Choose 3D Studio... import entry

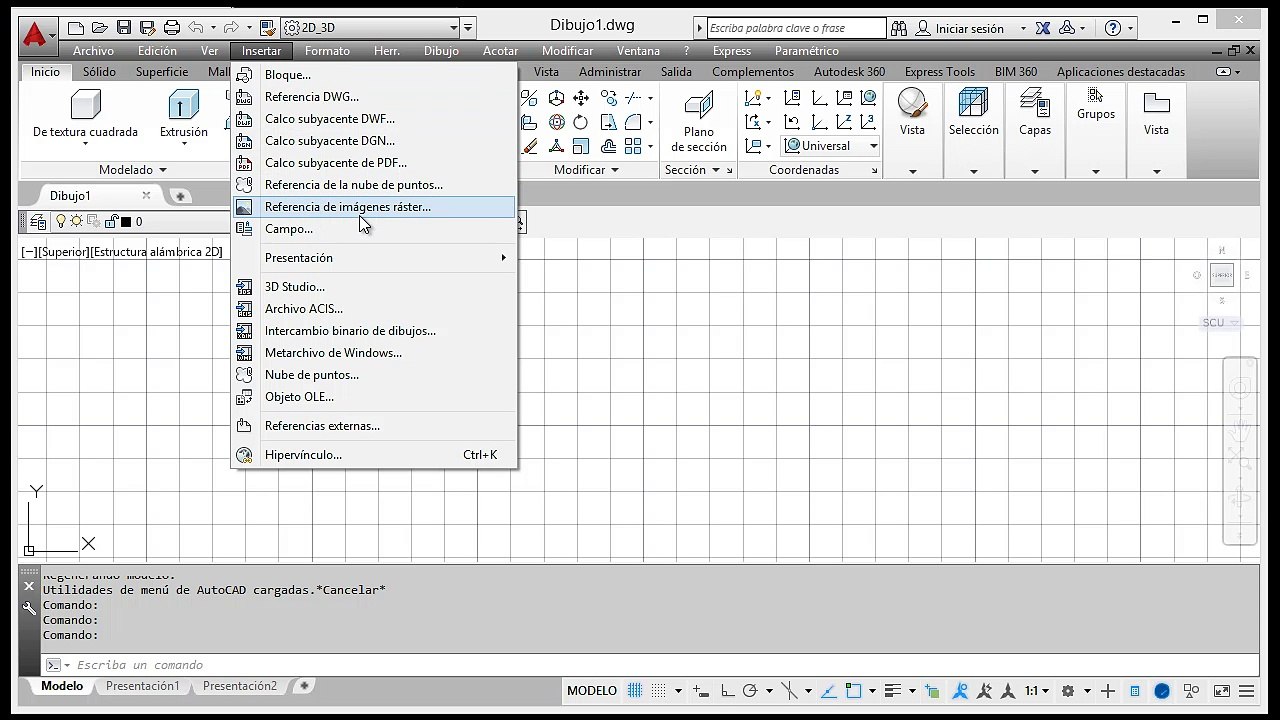click(x=374, y=287)
